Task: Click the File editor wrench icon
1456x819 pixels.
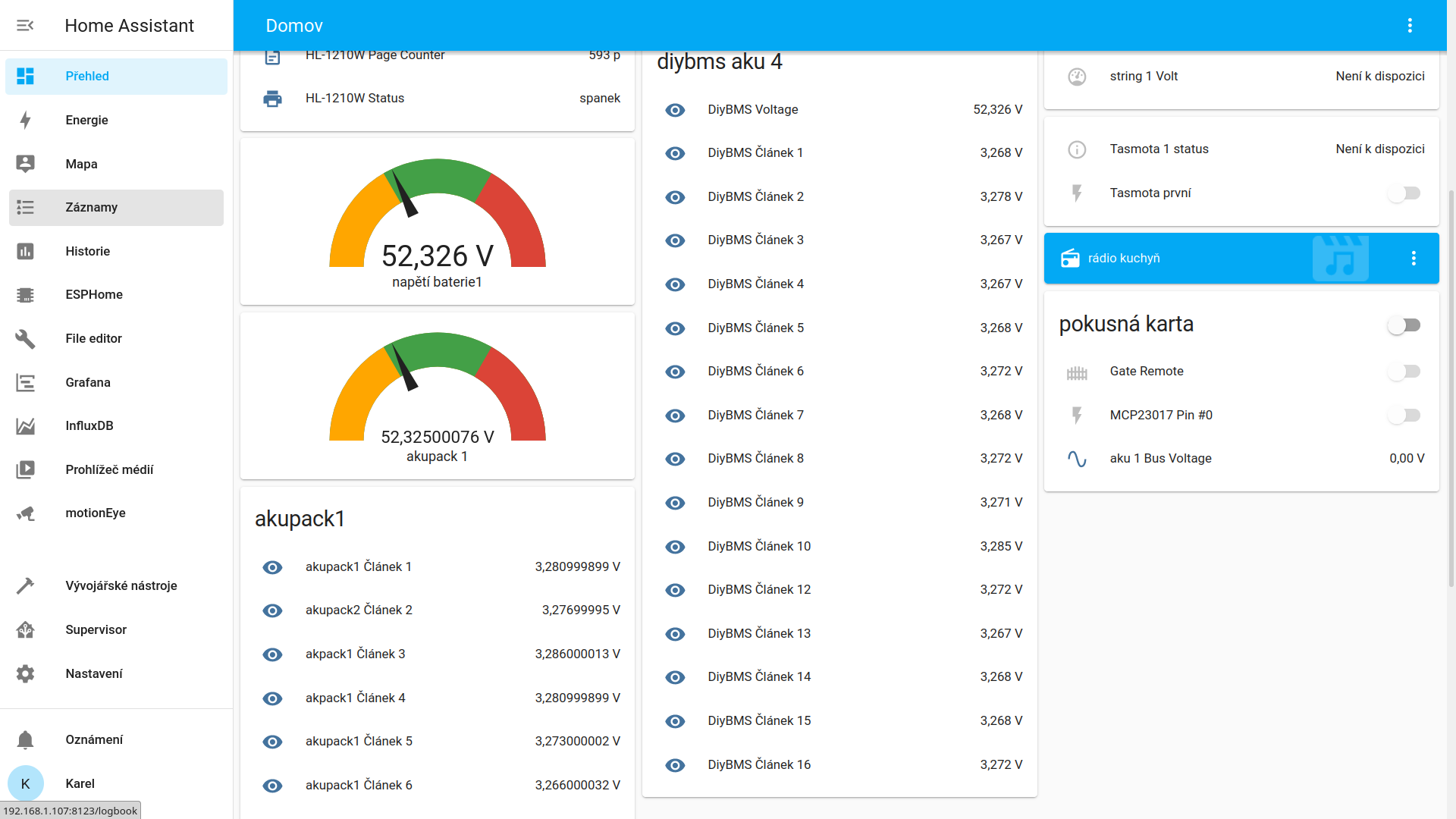Action: (25, 338)
